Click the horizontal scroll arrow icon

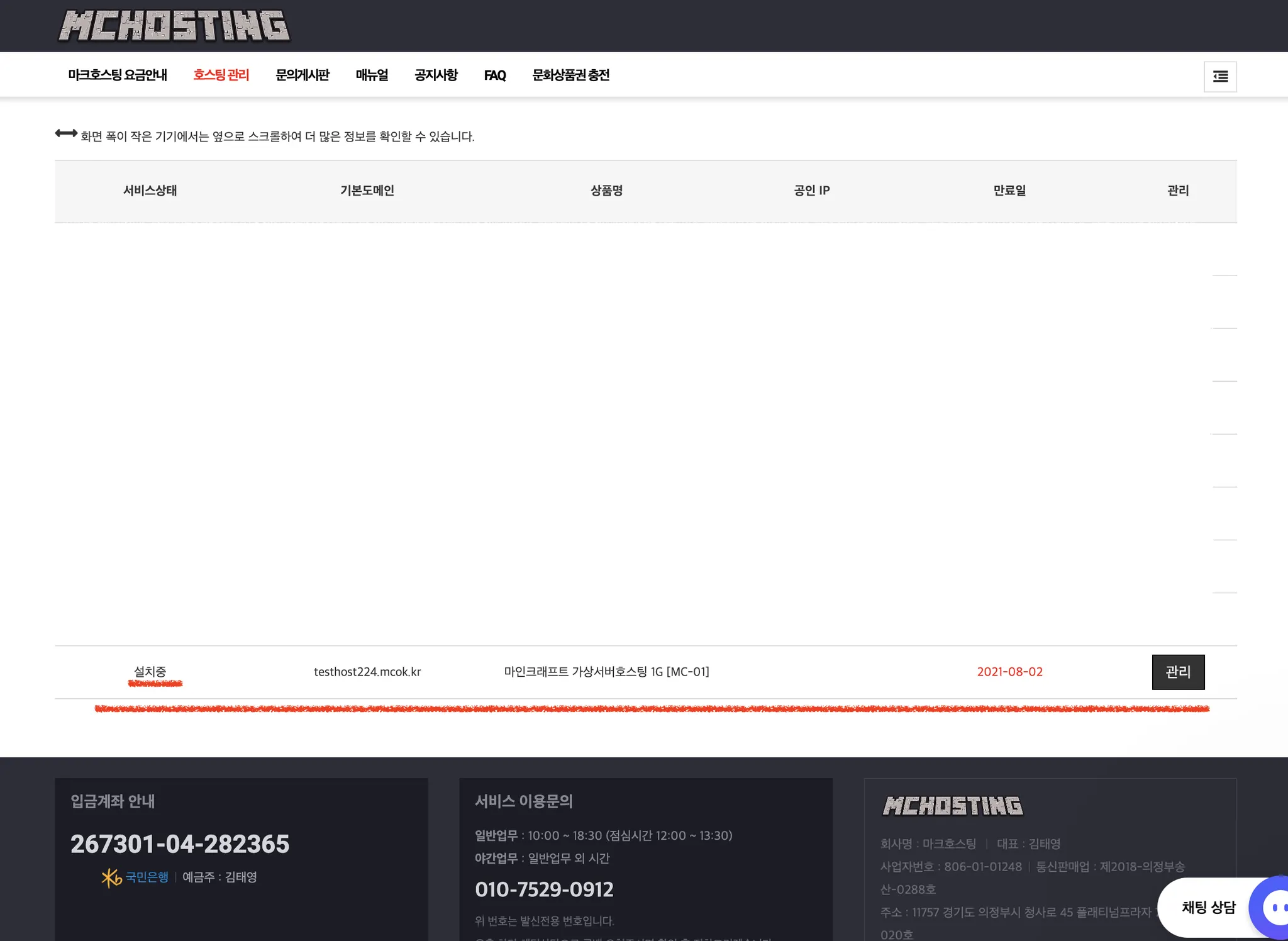(66, 133)
